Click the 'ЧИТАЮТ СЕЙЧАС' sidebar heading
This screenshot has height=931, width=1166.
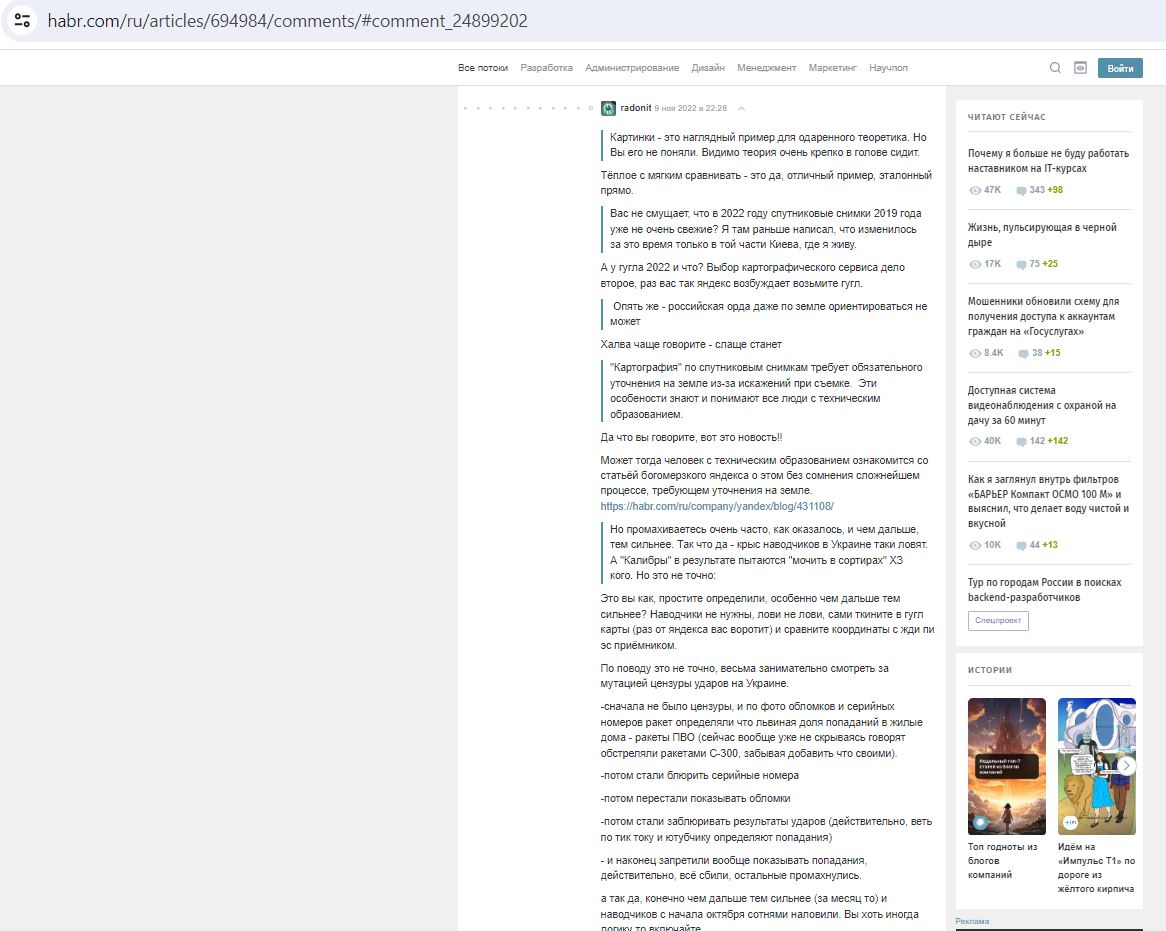(1006, 117)
